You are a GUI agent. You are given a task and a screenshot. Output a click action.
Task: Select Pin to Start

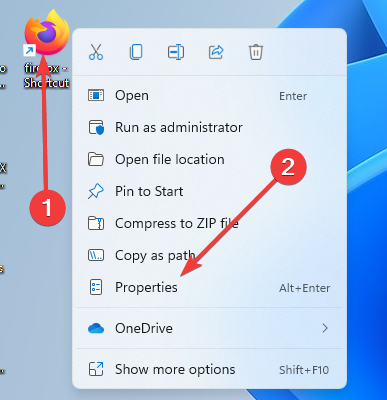tap(209, 191)
